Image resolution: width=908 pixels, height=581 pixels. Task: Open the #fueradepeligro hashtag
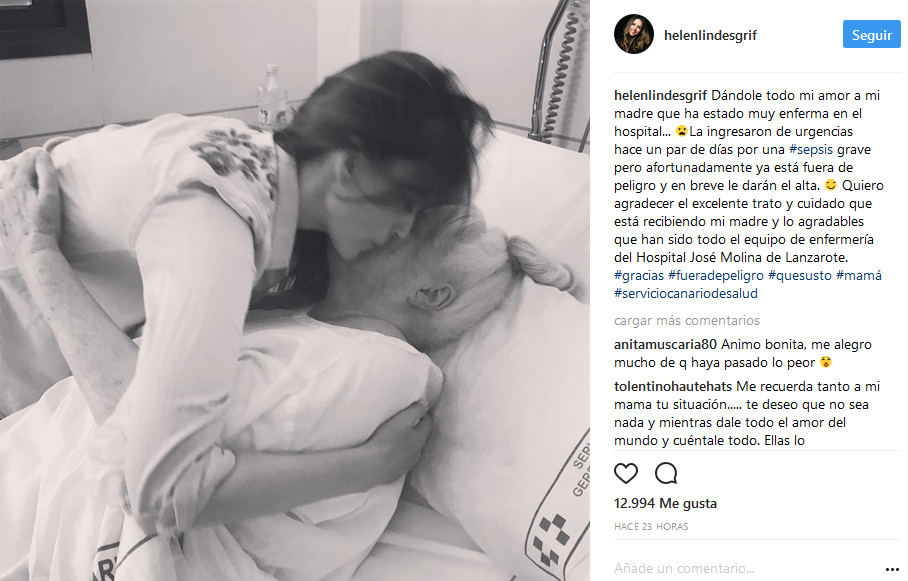(716, 276)
